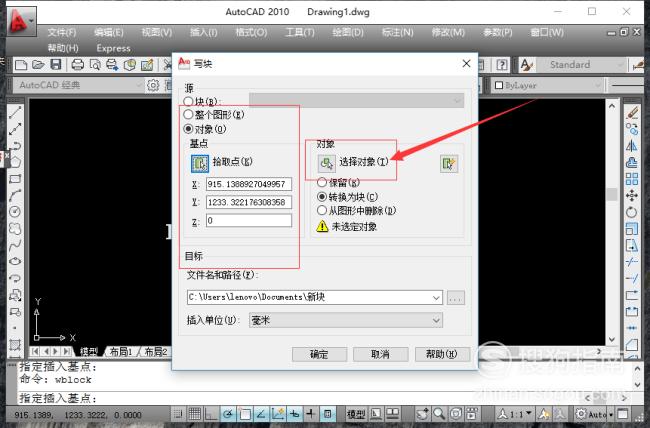This screenshot has width=650, height=428.
Task: Click the Z coordinate input field
Action: (x=249, y=220)
